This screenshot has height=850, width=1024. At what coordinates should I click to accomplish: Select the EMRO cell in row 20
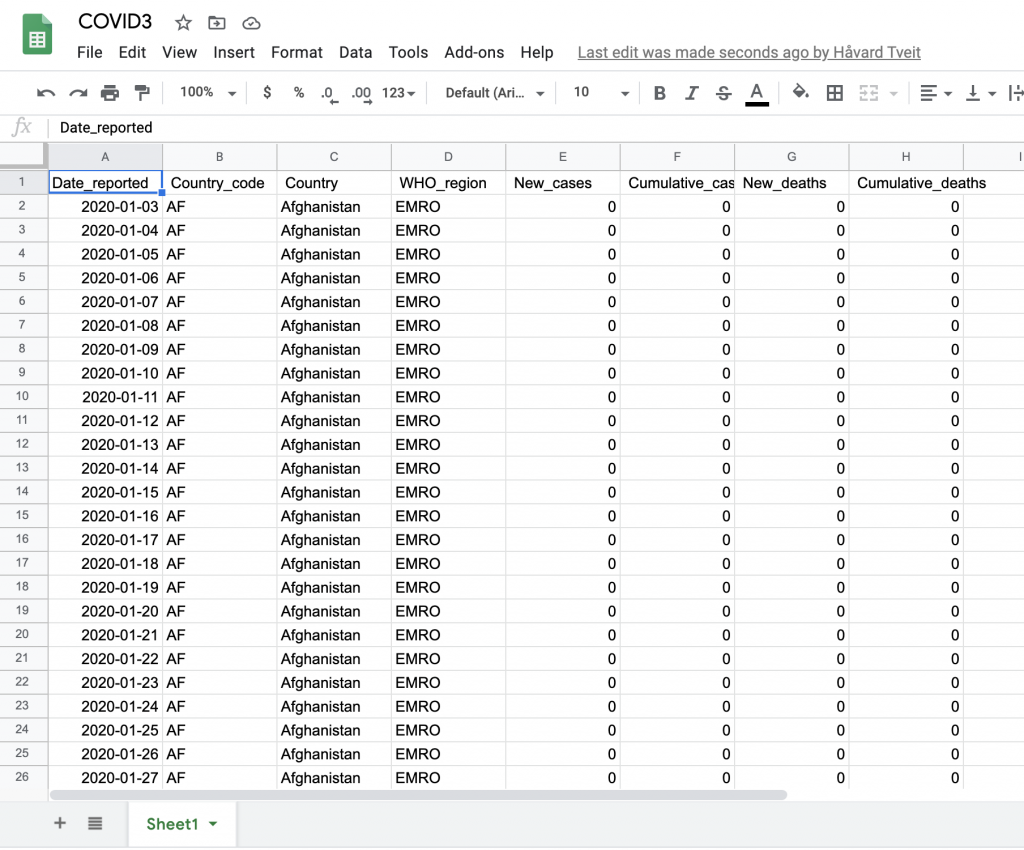tap(448, 635)
